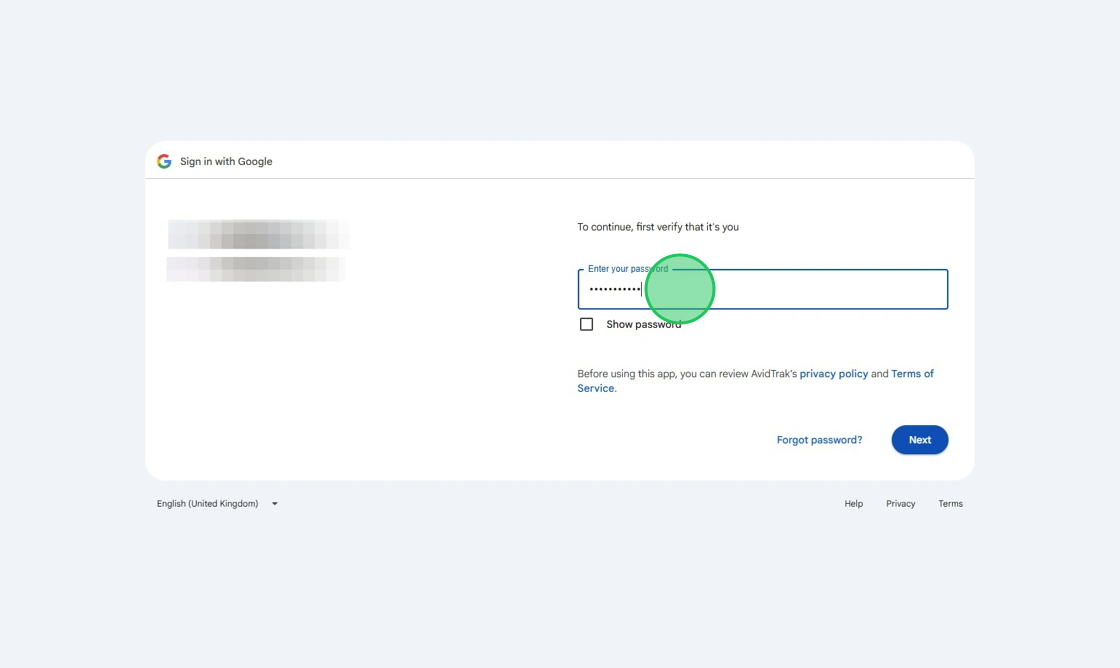Click the Forgot password? link
The image size is (1120, 668).
[819, 440]
